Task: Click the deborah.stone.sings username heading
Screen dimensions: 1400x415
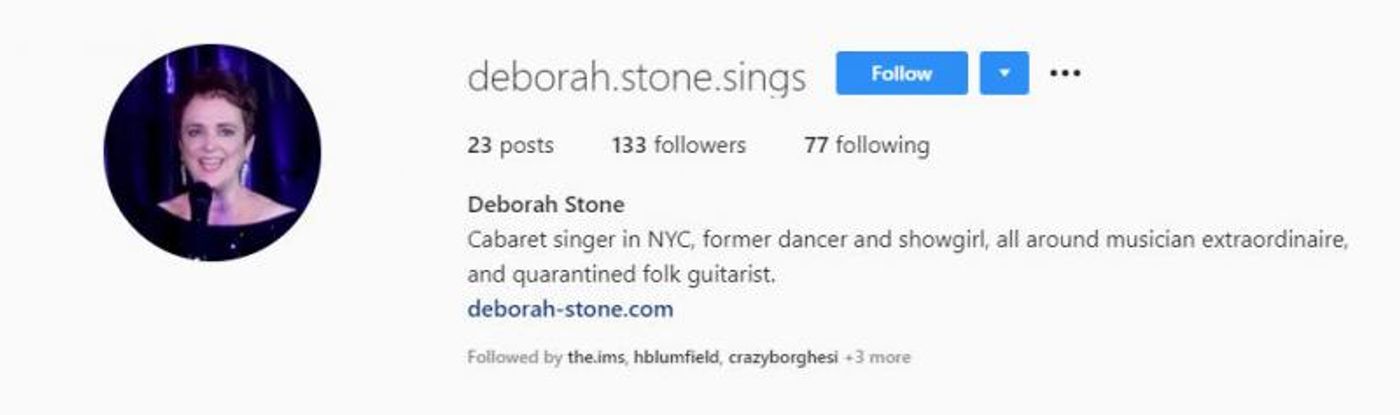Action: (636, 77)
